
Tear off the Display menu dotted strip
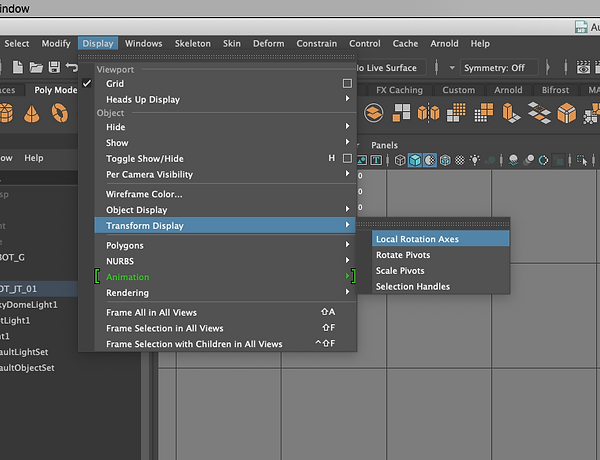pyautogui.click(x=217, y=57)
